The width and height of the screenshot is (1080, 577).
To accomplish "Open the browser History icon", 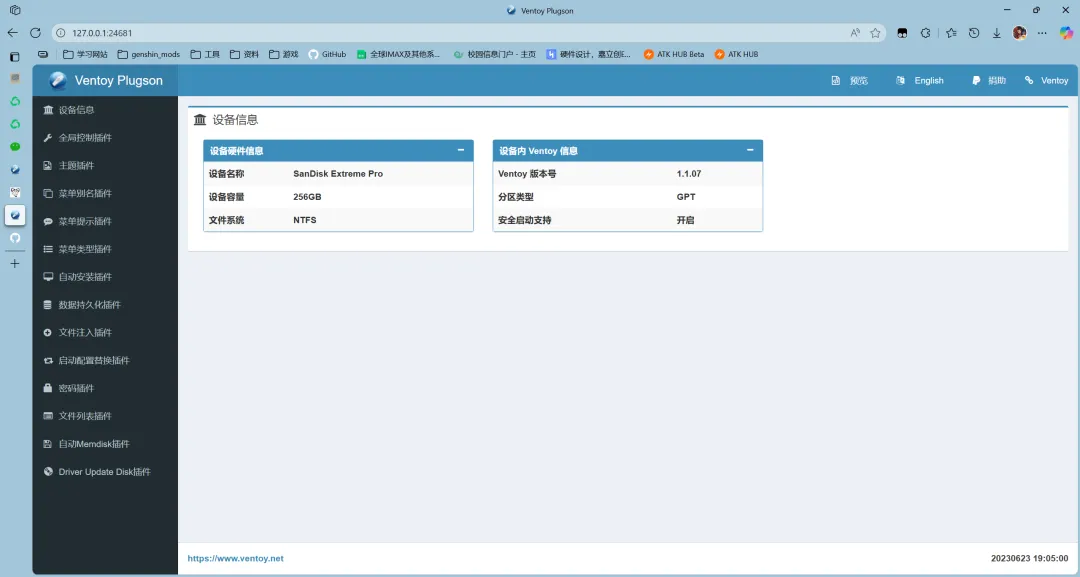I will 974,33.
